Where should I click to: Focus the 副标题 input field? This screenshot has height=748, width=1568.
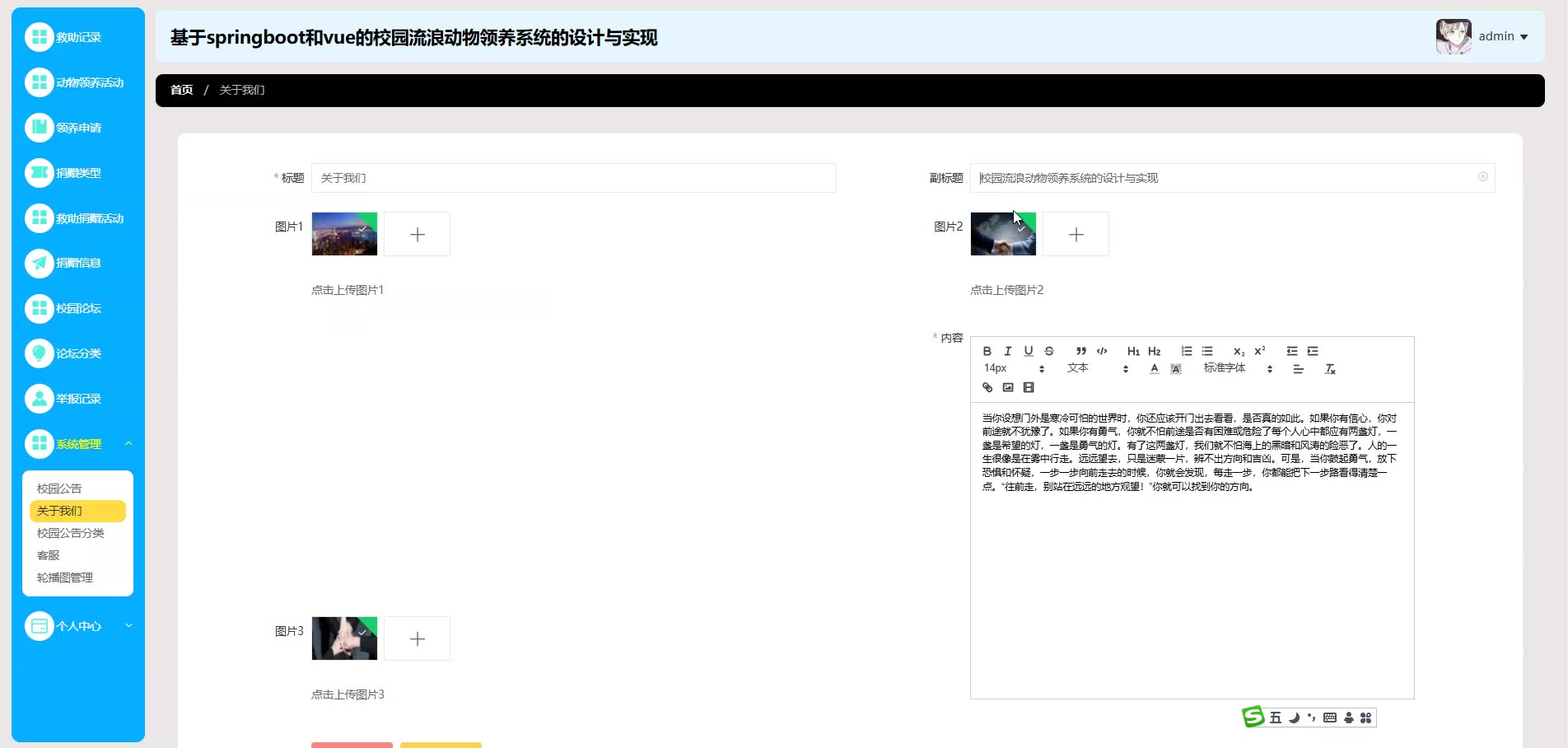[1232, 178]
